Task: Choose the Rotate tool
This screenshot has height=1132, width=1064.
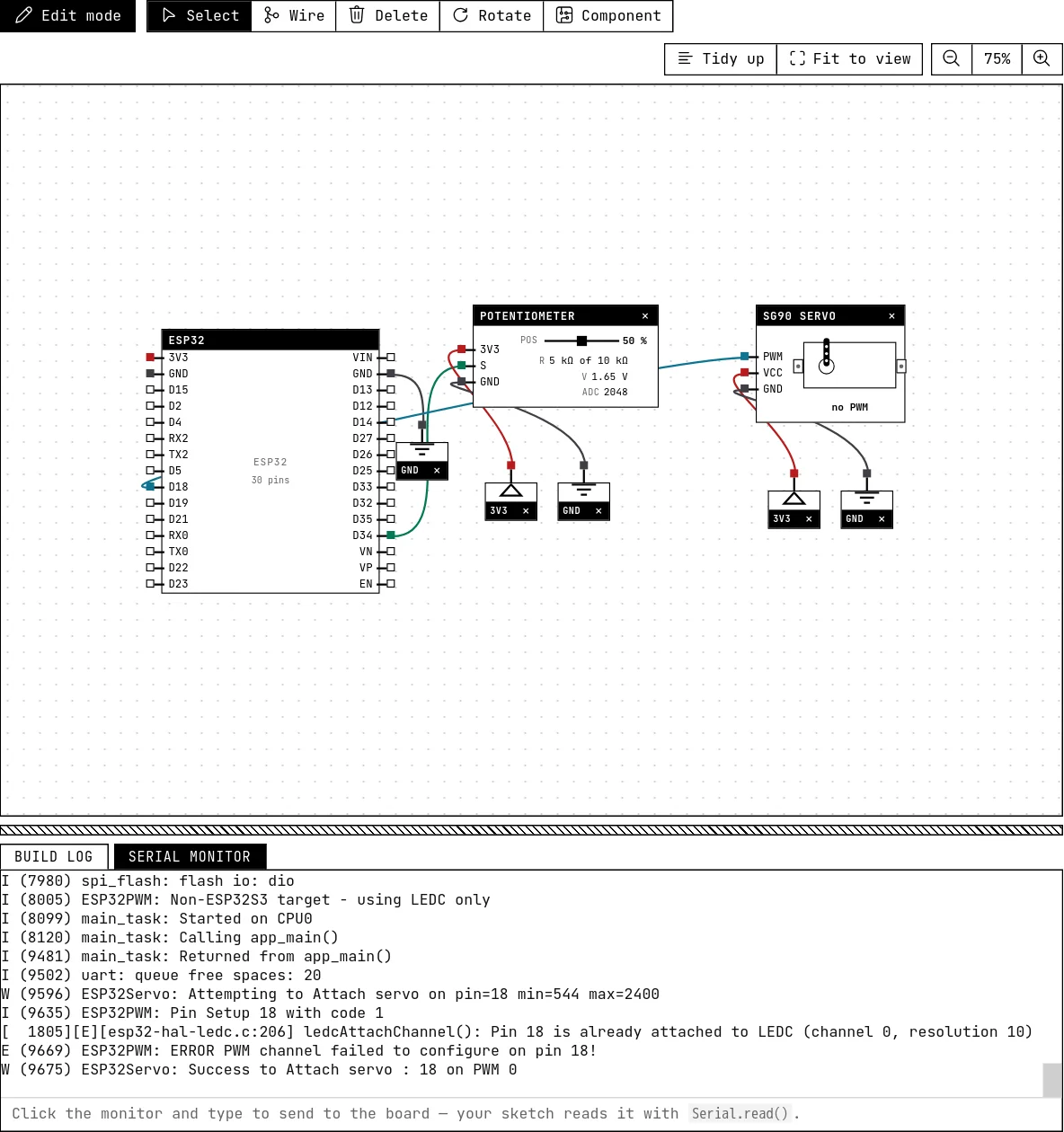Action: (492, 15)
